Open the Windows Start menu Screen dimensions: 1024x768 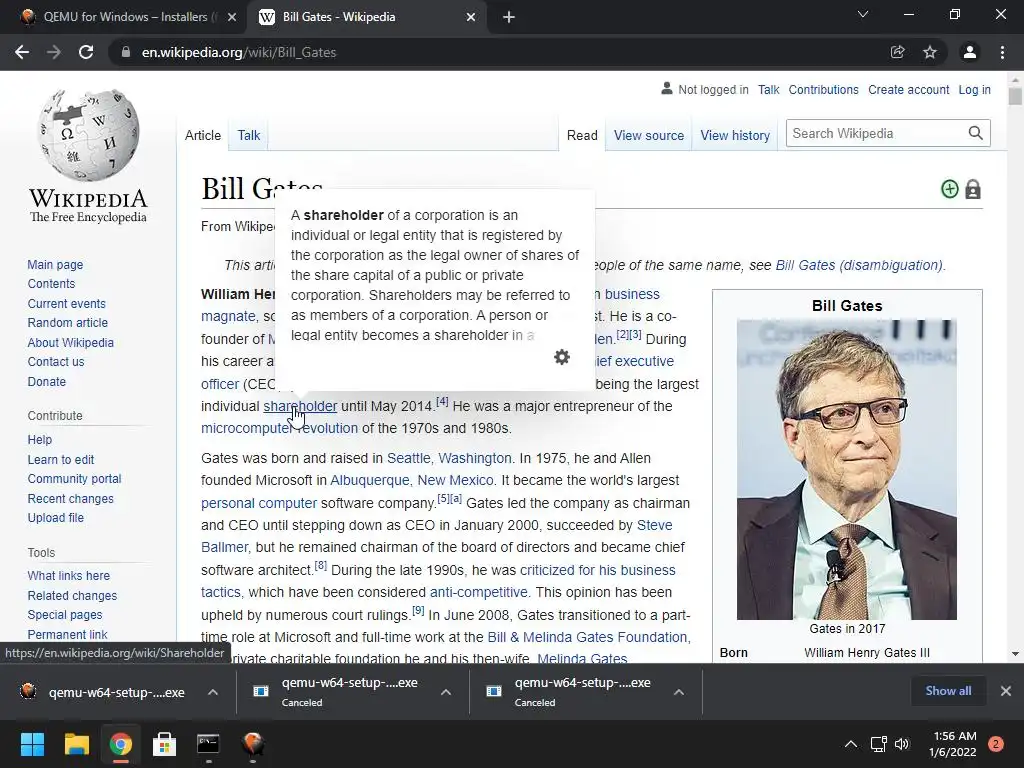point(32,744)
